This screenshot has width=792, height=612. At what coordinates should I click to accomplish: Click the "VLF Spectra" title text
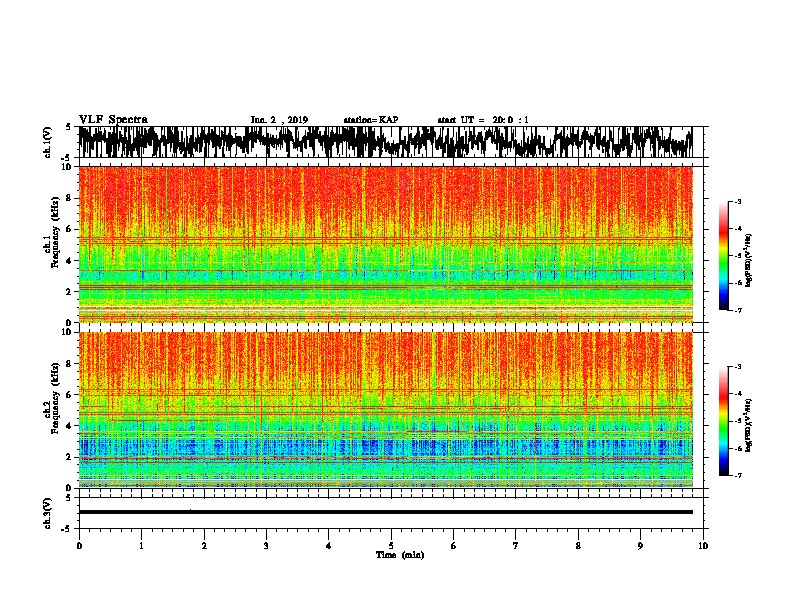click(113, 120)
